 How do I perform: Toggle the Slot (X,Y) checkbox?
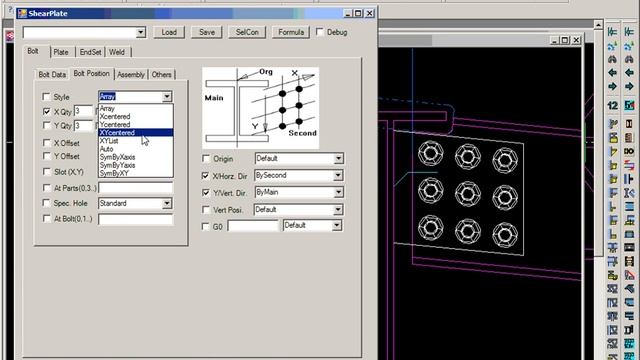click(47, 171)
